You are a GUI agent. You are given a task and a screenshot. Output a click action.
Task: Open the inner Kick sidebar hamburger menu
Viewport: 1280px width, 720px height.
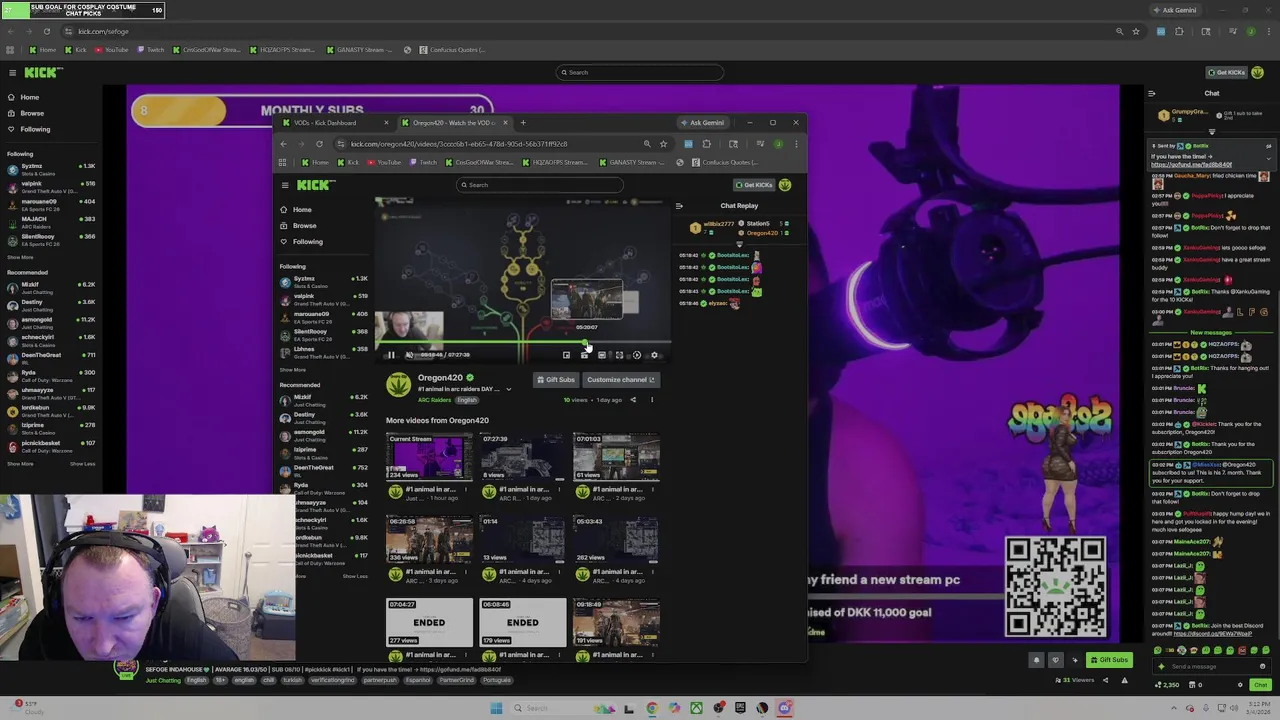click(x=285, y=185)
